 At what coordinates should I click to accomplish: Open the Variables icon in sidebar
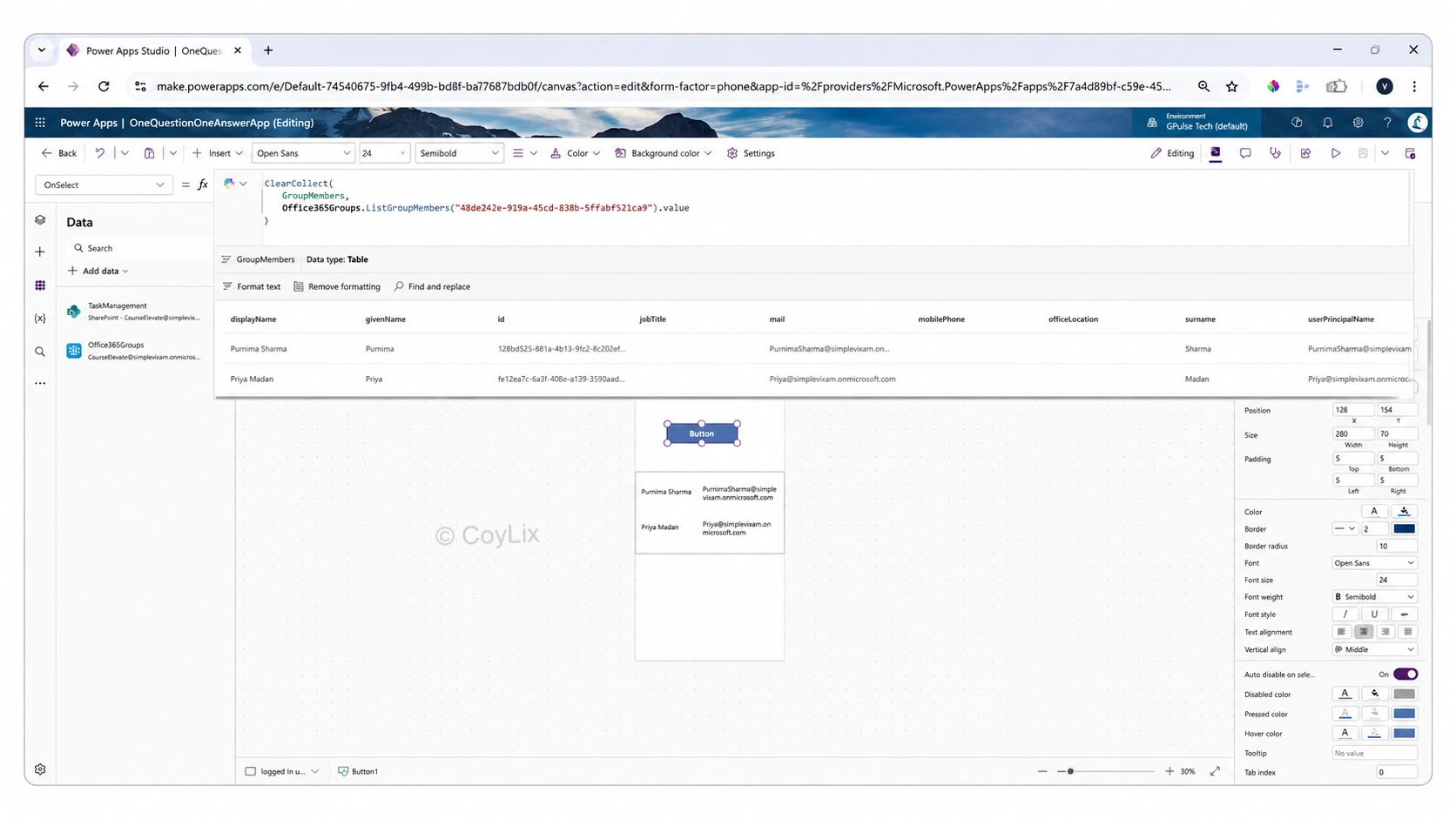tap(40, 319)
